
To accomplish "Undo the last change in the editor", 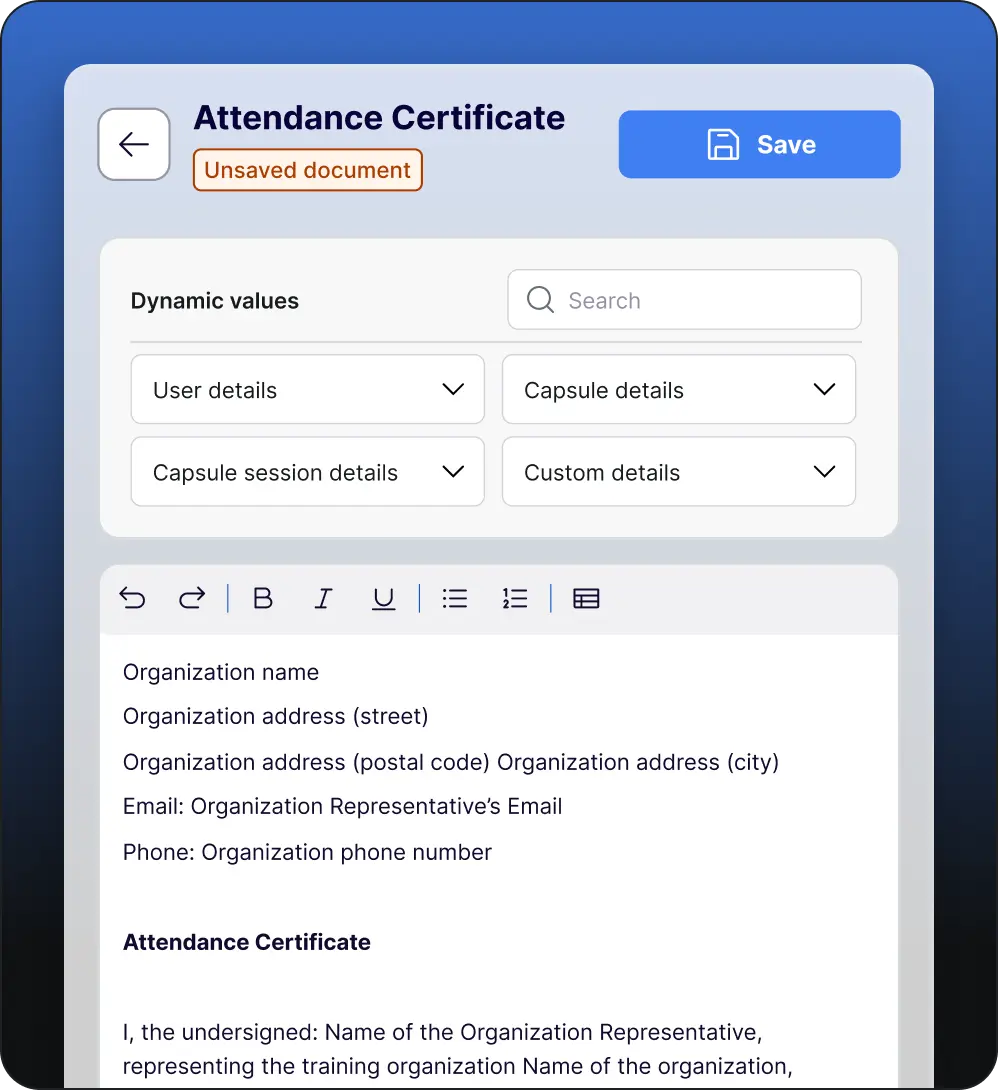I will point(133,598).
